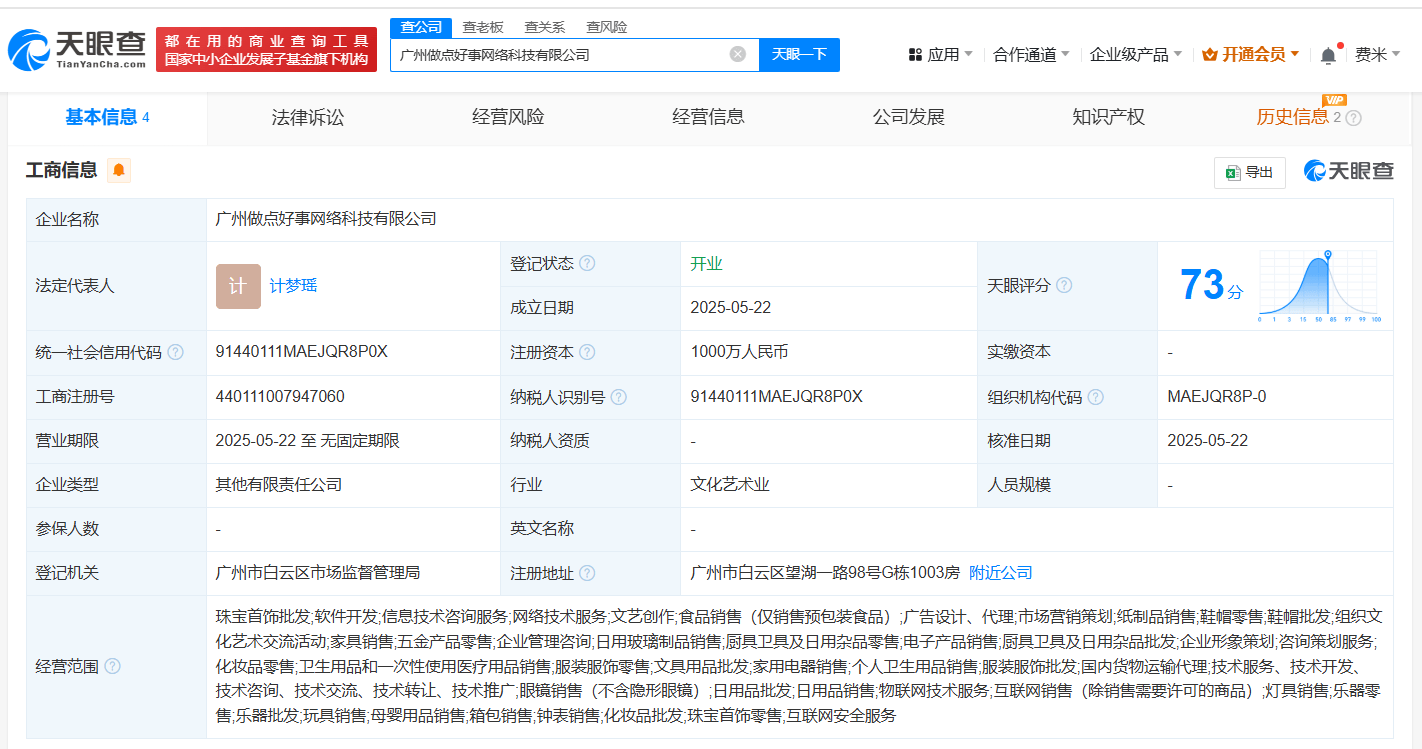Click the help icon beside 历史信息 tab
The height and width of the screenshot is (749, 1422).
point(1354,118)
